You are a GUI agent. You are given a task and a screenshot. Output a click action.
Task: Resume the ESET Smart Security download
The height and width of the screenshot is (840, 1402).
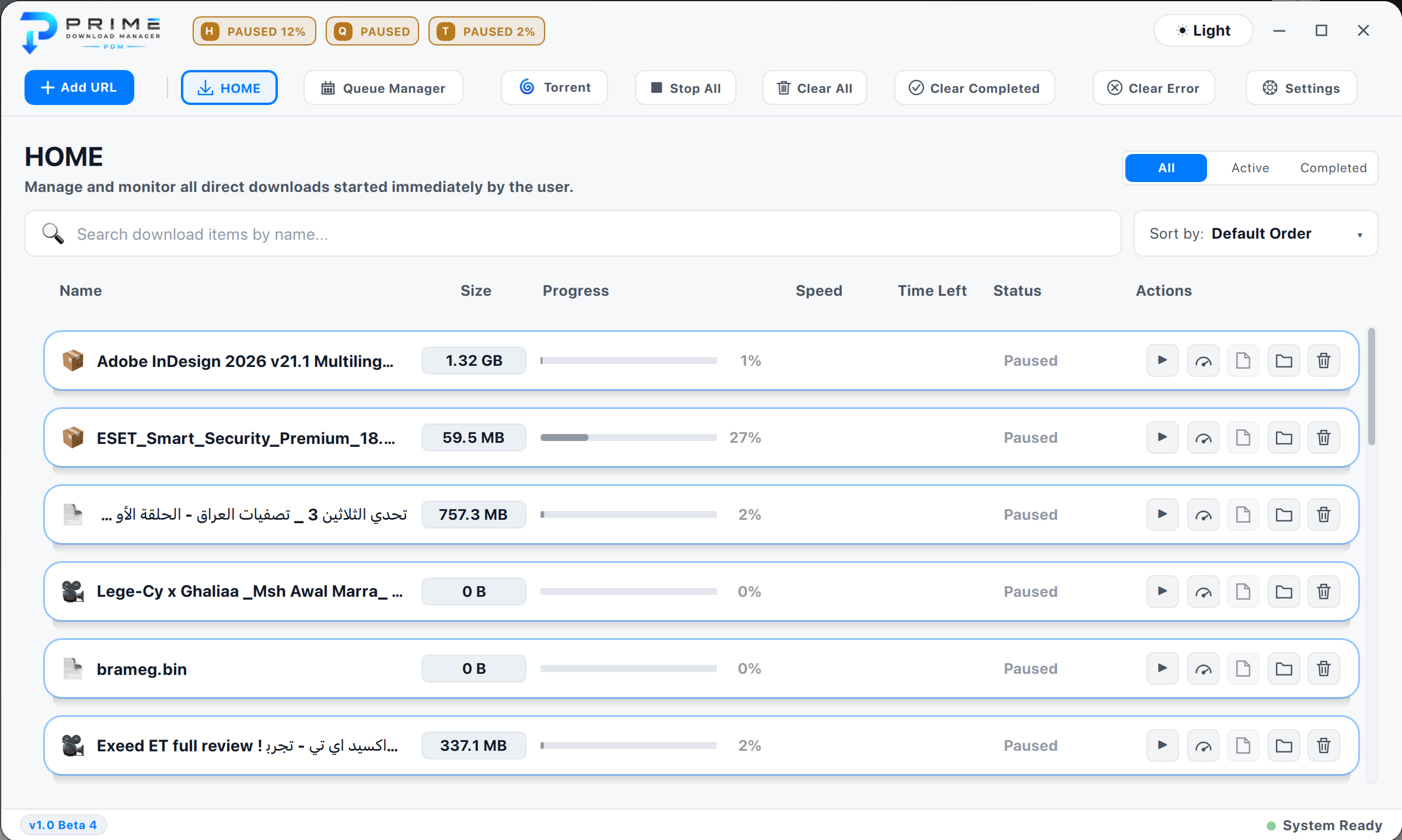point(1162,437)
